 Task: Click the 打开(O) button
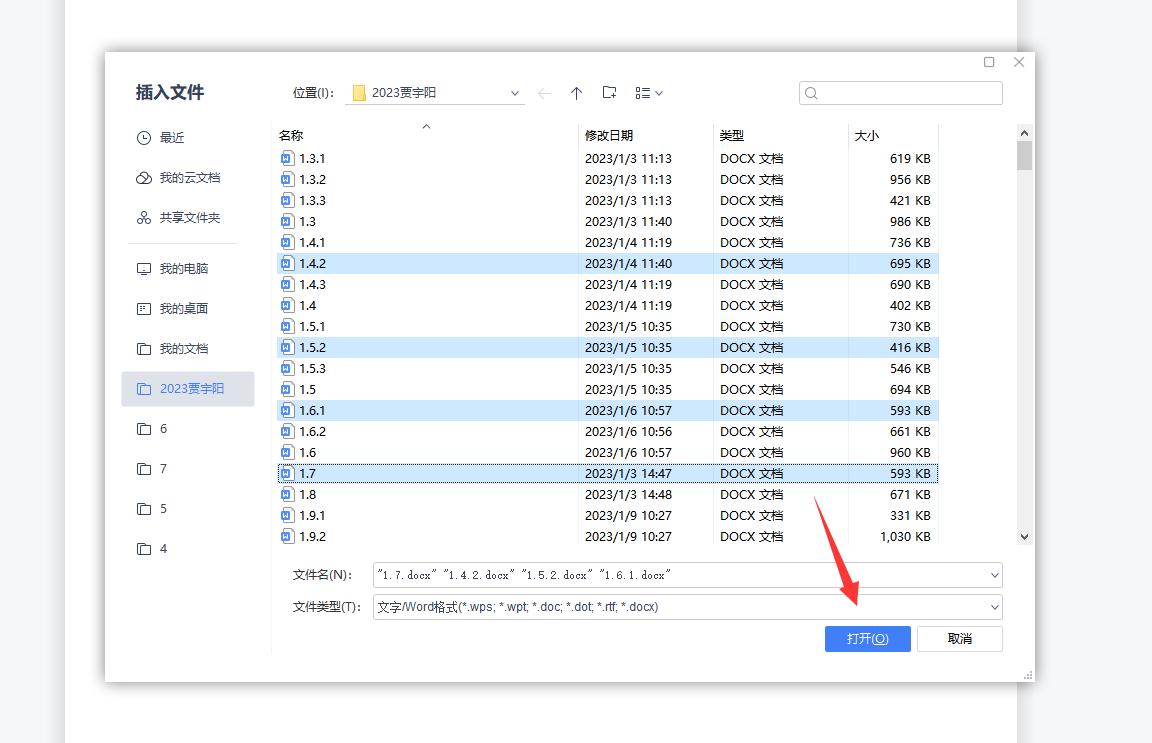coord(867,639)
